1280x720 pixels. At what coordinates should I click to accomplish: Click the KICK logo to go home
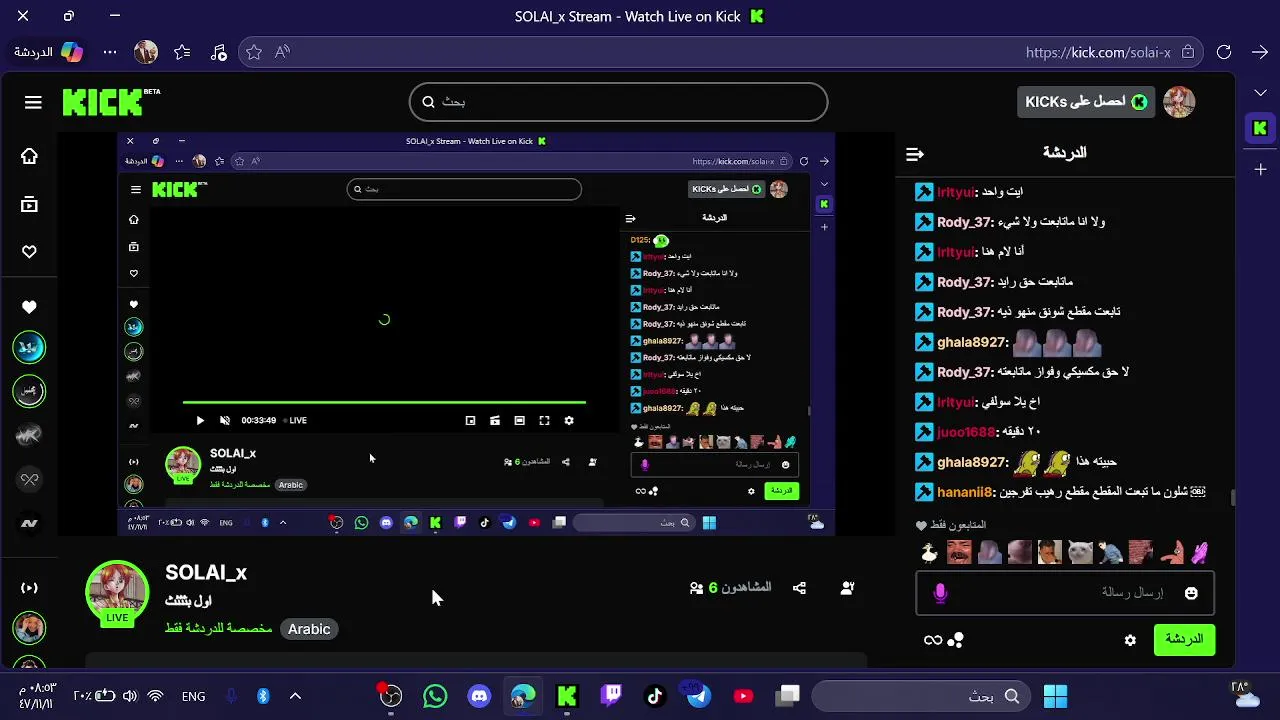point(103,102)
